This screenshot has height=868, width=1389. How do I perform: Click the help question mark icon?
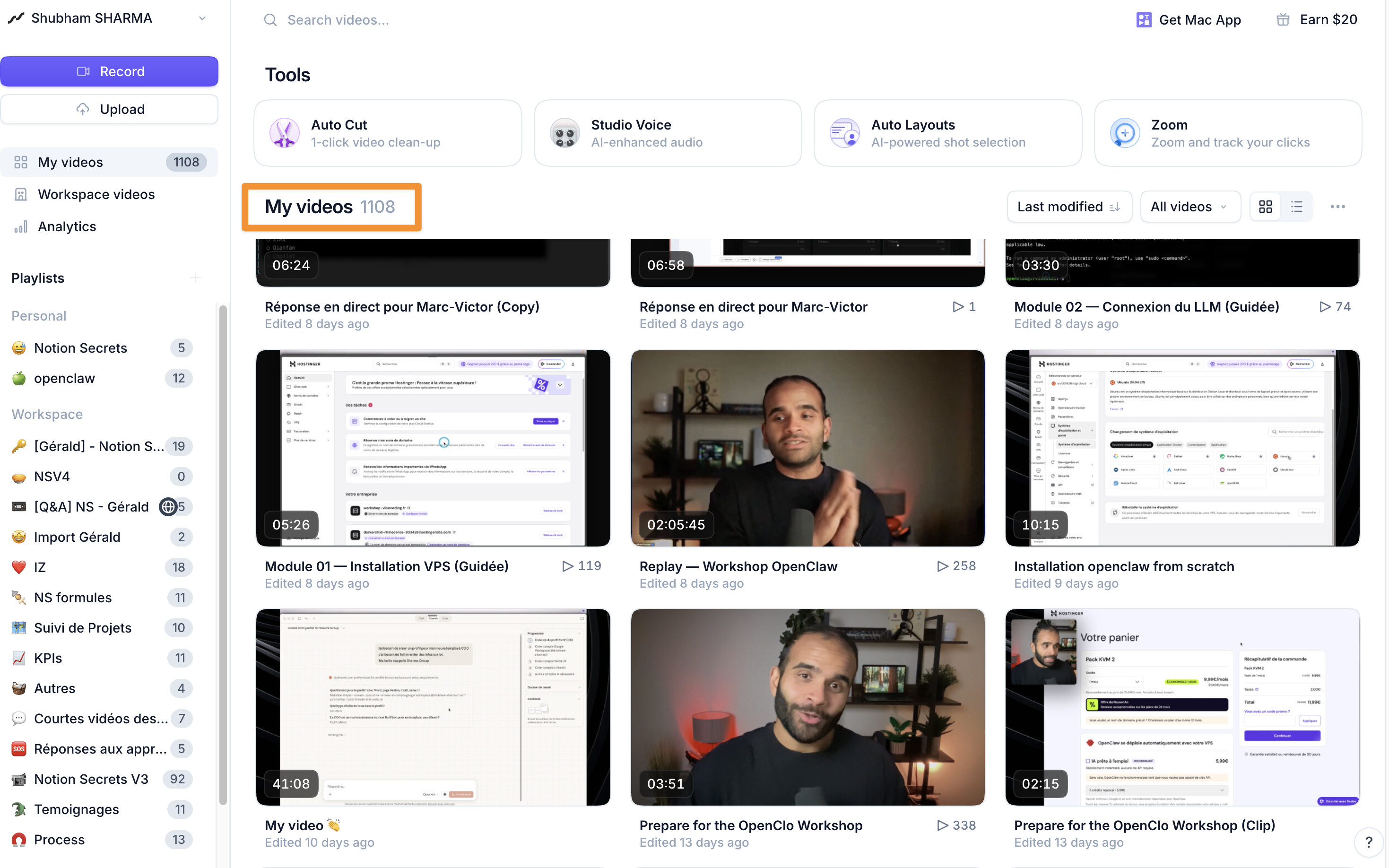click(1369, 842)
